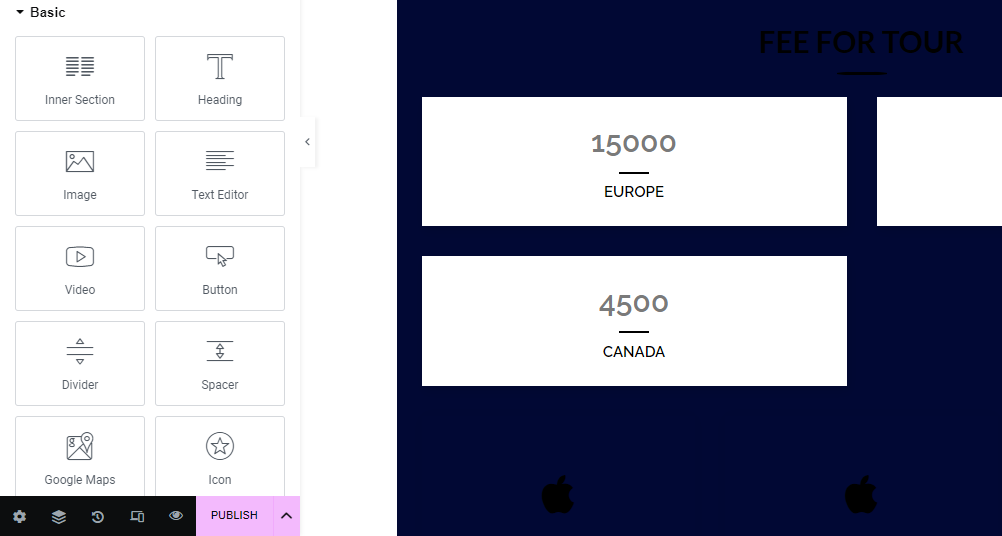Open the Navigator layers icon

(59, 517)
